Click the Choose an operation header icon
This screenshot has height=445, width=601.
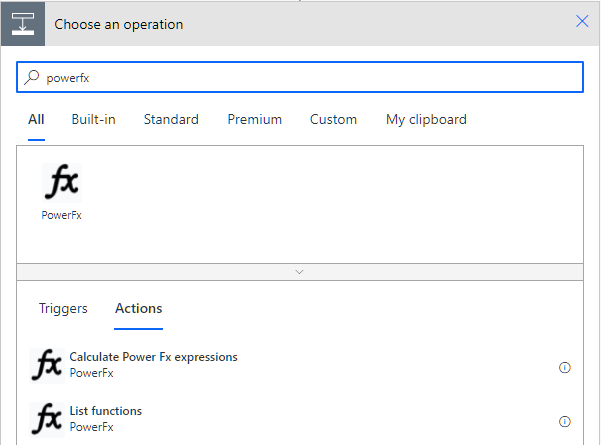[23, 24]
